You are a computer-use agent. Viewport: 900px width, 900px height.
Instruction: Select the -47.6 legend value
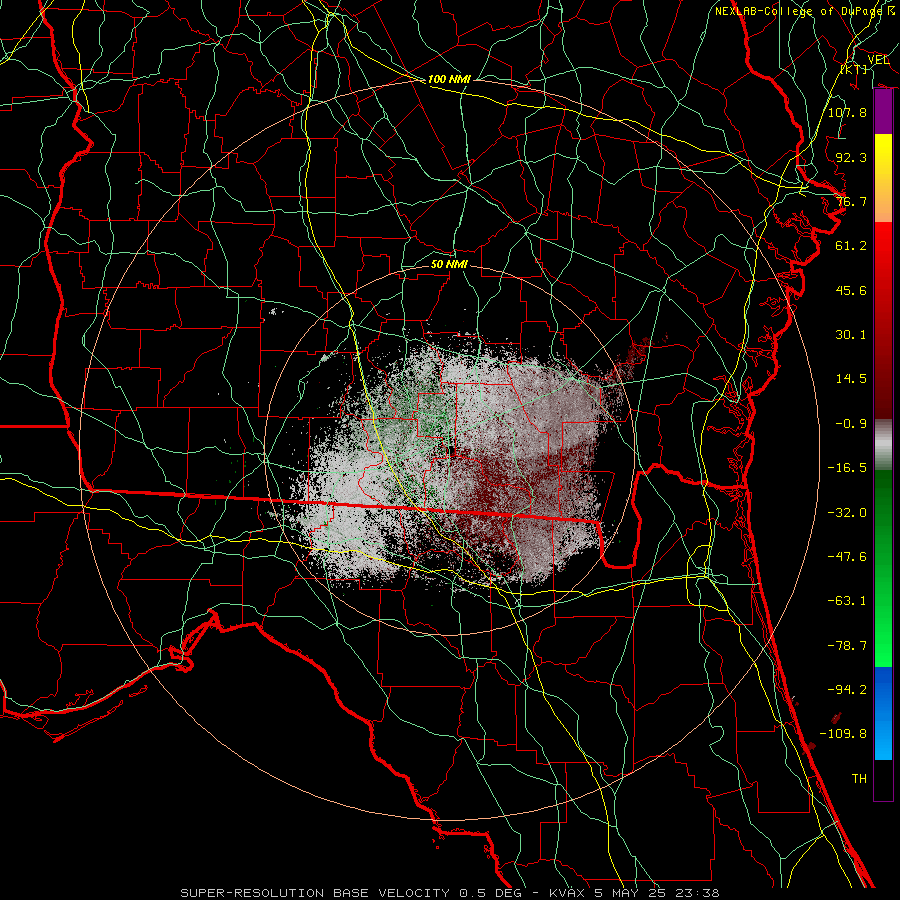pyautogui.click(x=847, y=557)
